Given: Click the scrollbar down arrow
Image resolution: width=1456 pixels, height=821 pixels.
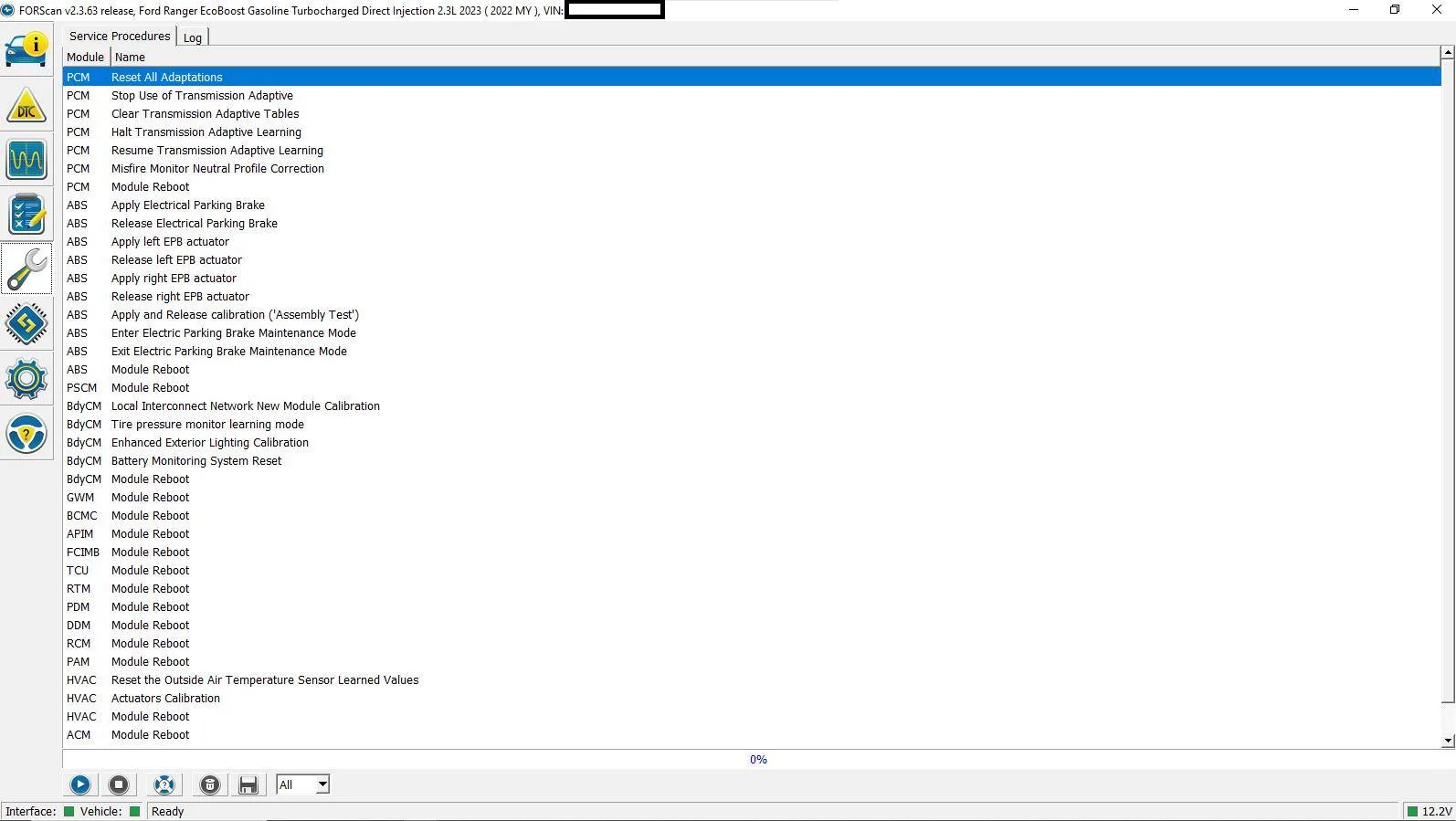Looking at the screenshot, I should 1448,741.
